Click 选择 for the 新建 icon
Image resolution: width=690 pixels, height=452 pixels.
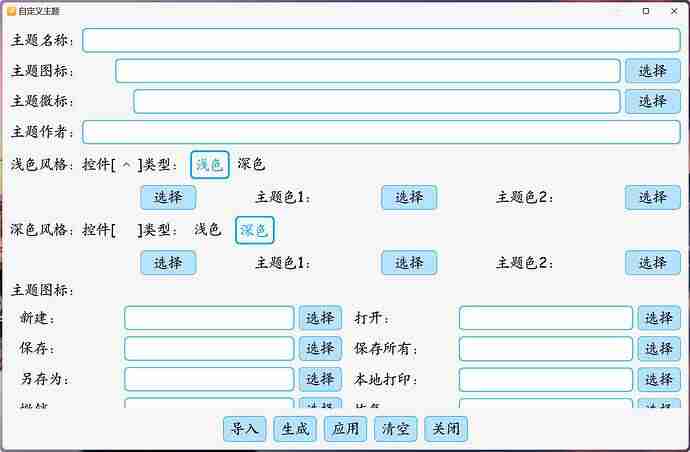[x=320, y=318]
